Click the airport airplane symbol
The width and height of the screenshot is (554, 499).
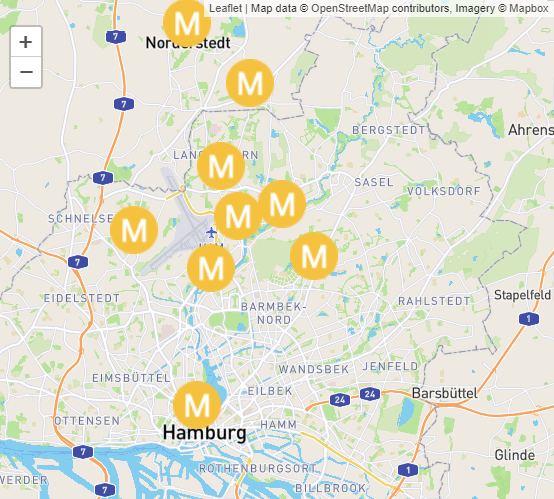coord(211,233)
